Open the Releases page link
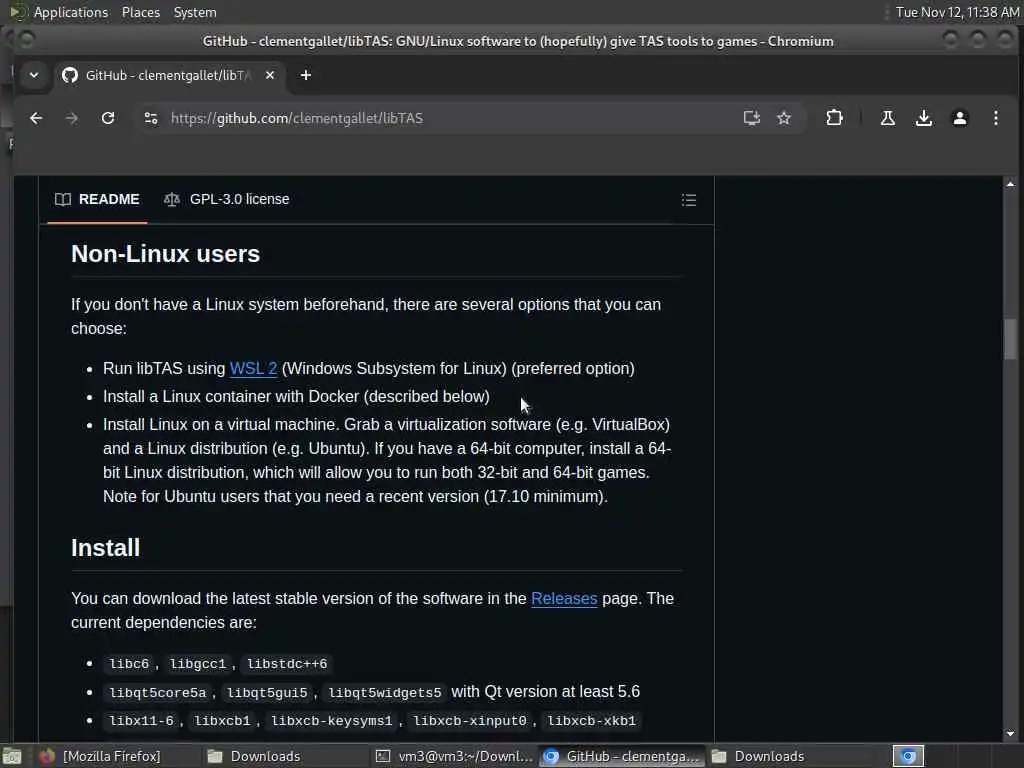 pyautogui.click(x=564, y=598)
